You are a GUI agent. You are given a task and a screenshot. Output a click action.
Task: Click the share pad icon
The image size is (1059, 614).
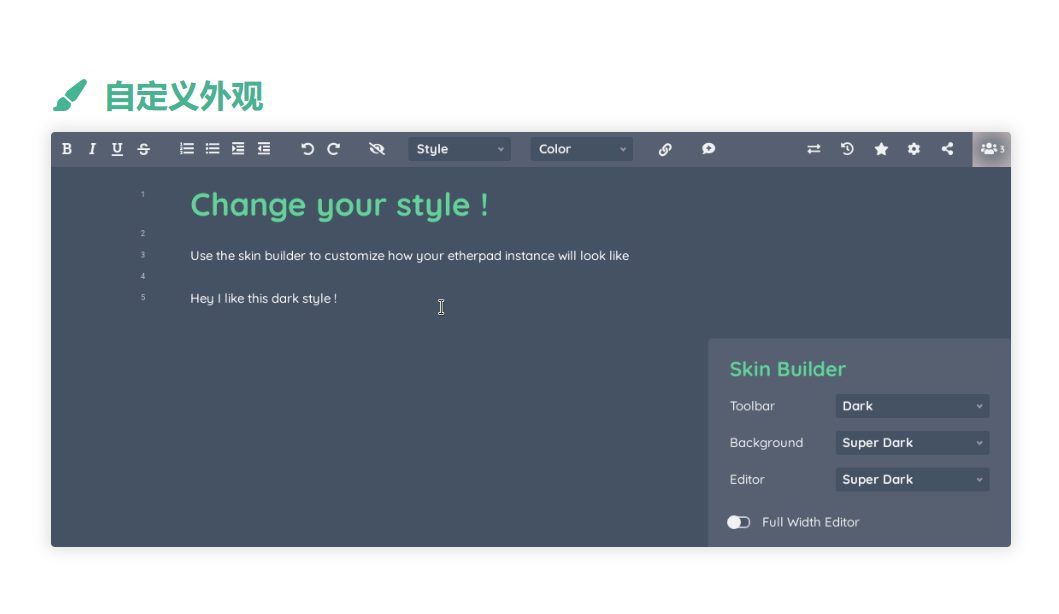click(948, 149)
